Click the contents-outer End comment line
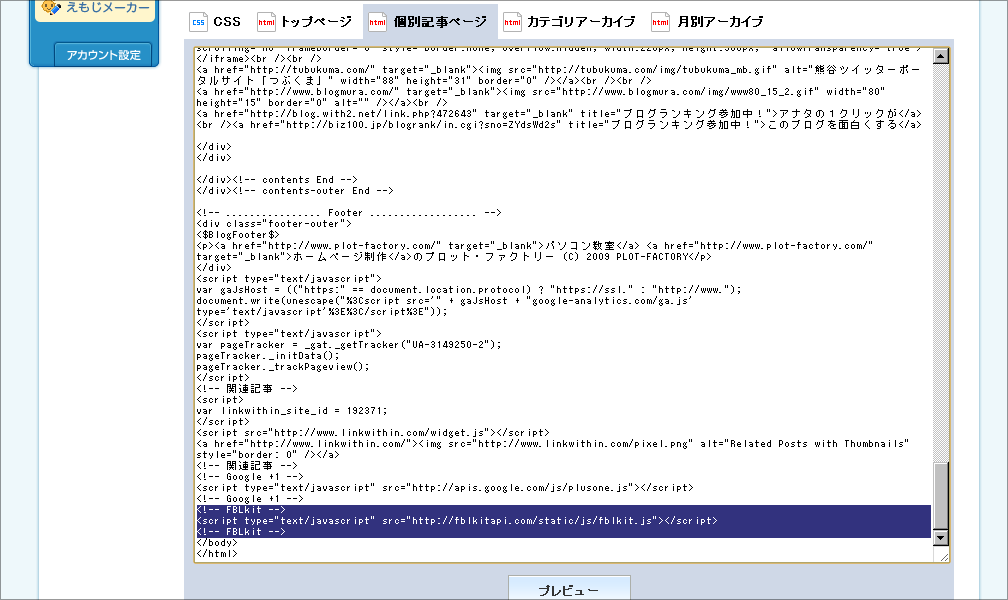 294,191
